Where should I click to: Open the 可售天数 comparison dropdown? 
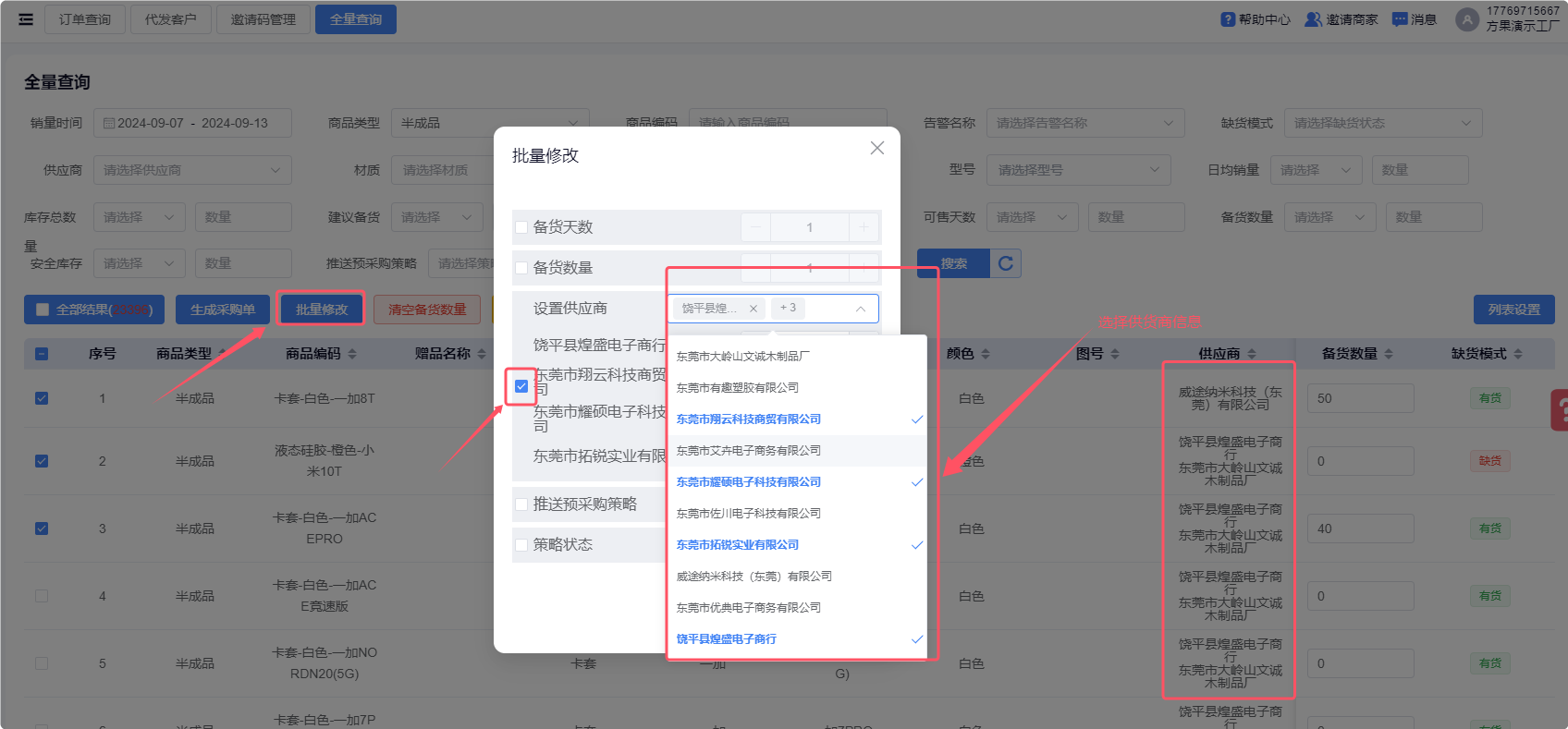[x=1033, y=217]
